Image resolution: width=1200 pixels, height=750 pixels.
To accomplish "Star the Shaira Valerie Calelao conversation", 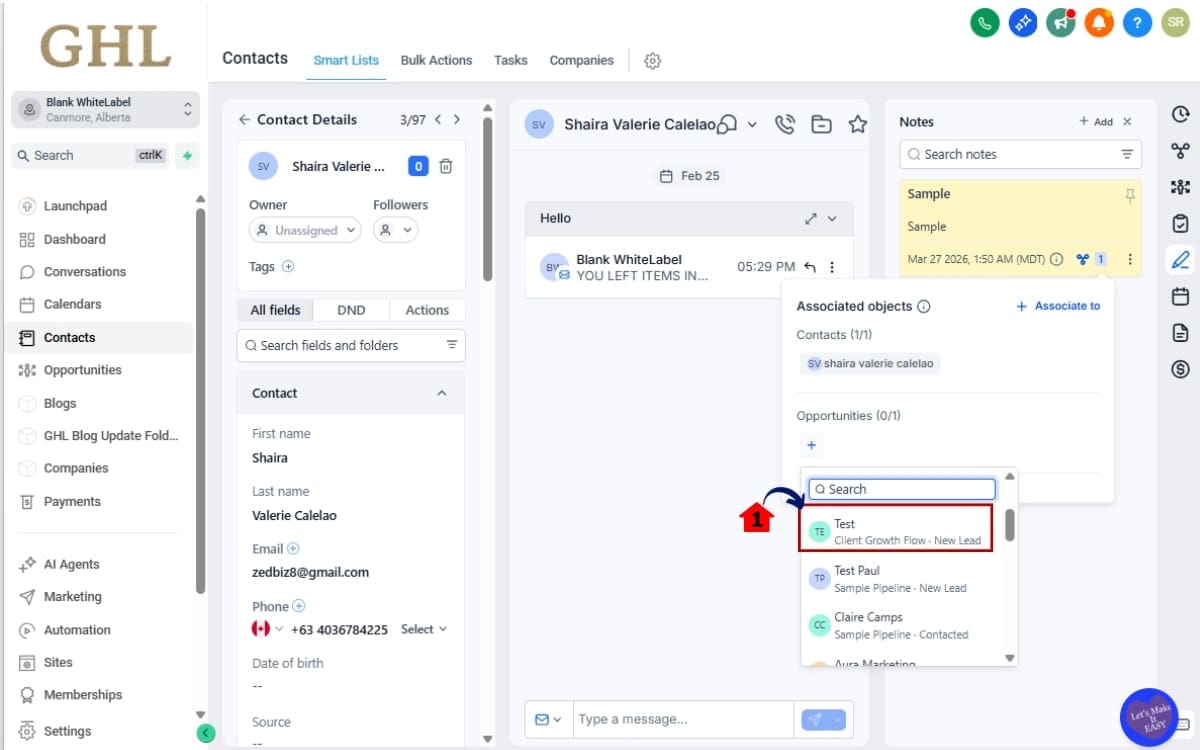I will [857, 124].
